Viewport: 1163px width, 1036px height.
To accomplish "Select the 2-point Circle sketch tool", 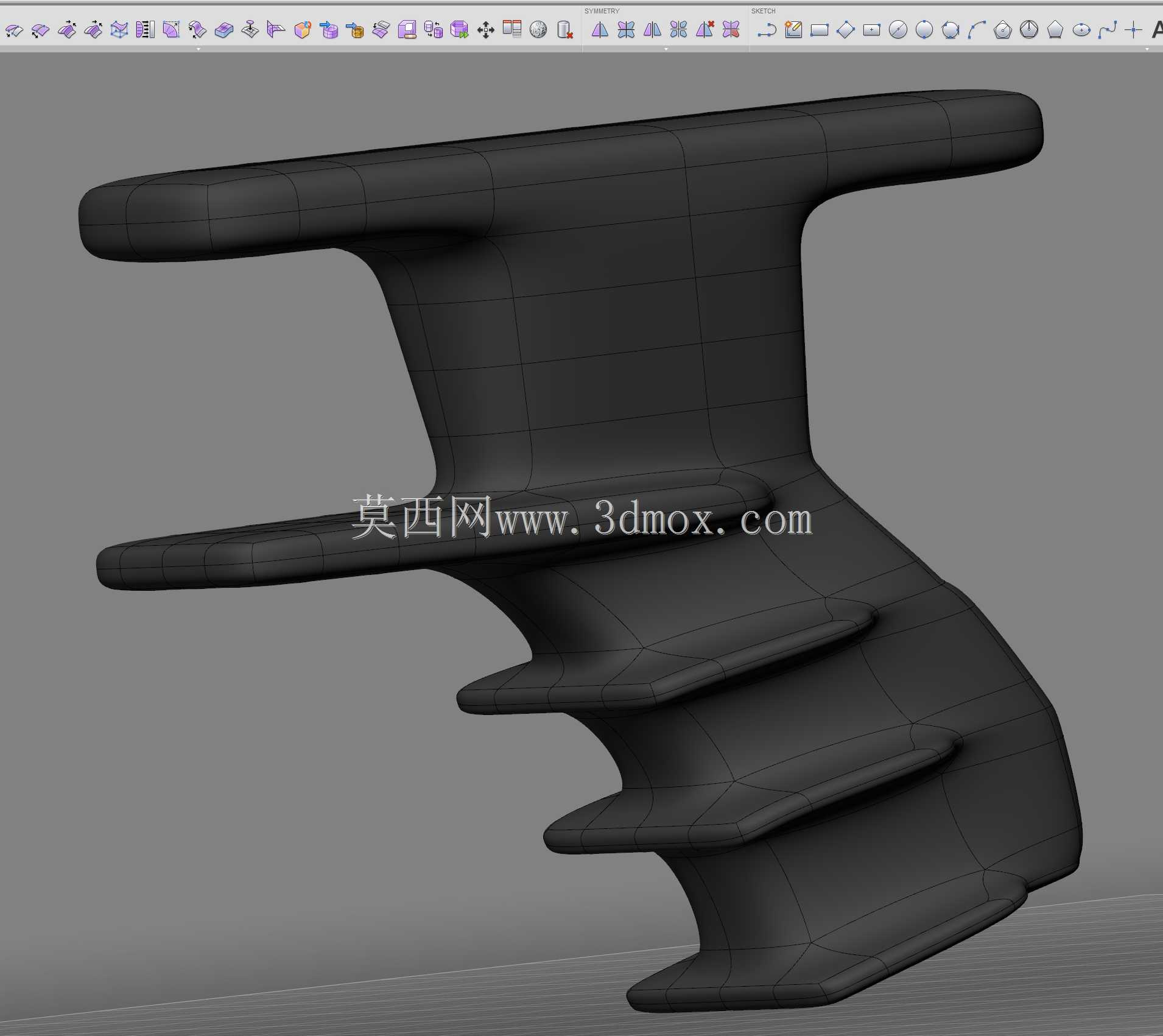I will [924, 29].
